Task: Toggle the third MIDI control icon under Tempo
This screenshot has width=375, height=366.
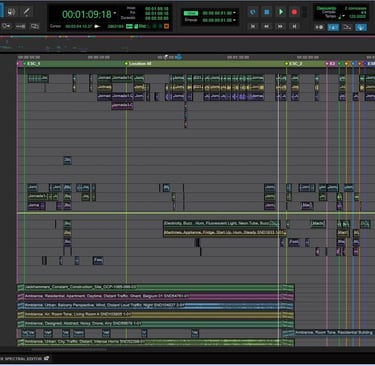Action: pos(347,27)
